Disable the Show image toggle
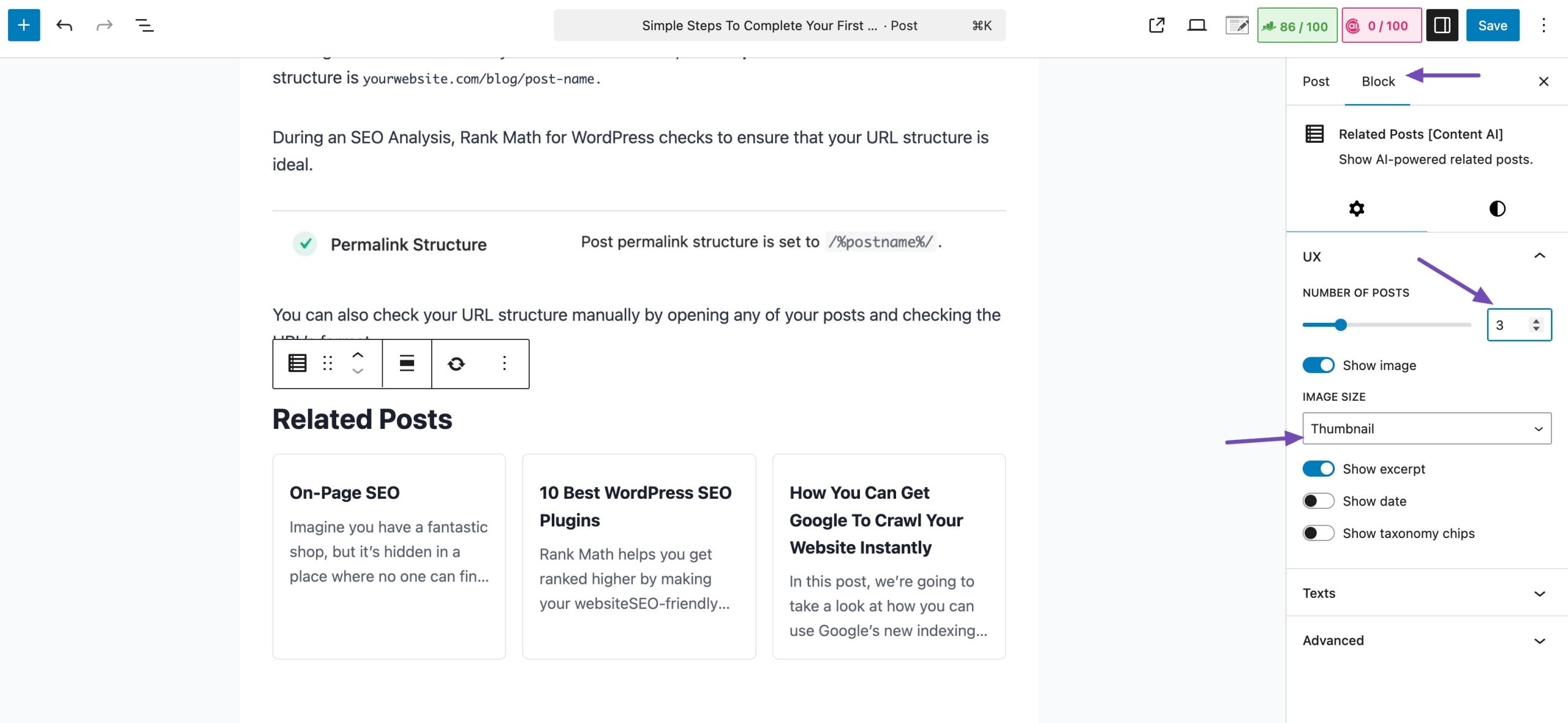Screen dimensions: 1568x723 point(1319,365)
